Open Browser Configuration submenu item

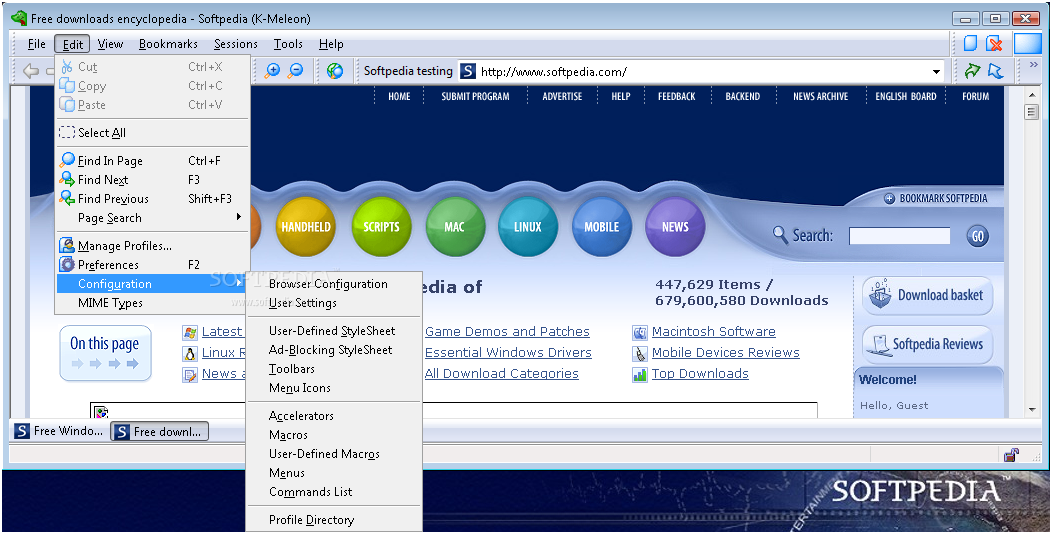pos(334,284)
